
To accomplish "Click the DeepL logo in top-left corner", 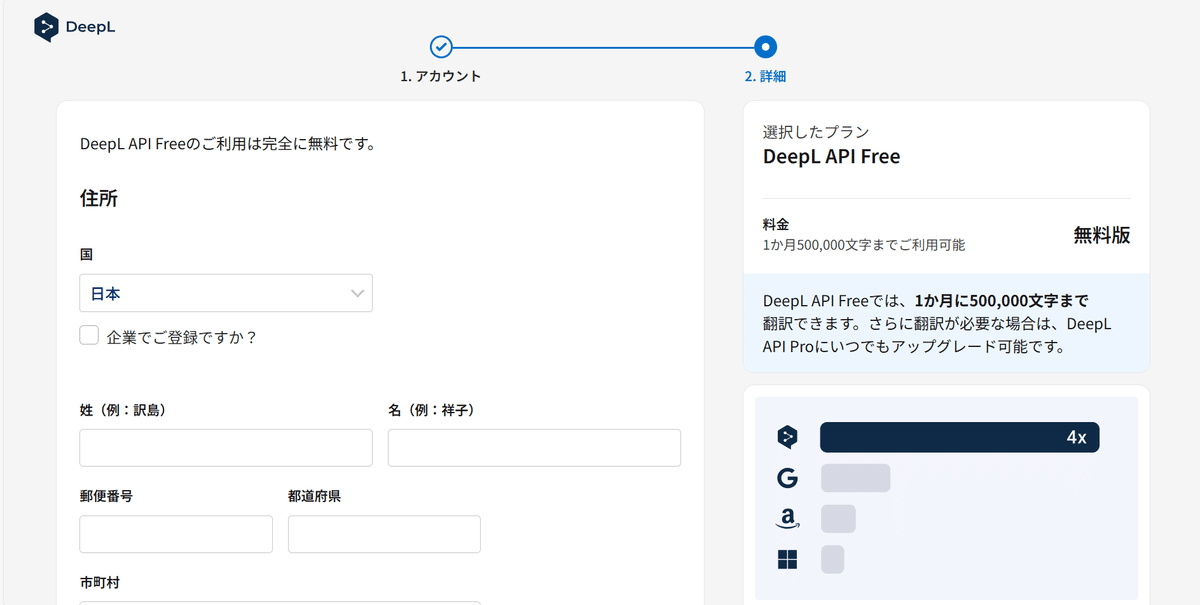I will pos(74,26).
